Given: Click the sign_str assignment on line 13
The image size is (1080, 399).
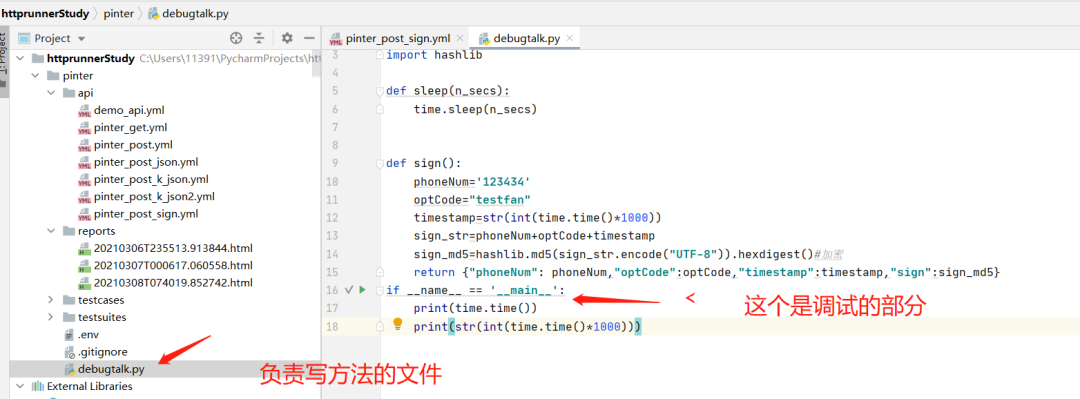Looking at the screenshot, I should [x=534, y=236].
